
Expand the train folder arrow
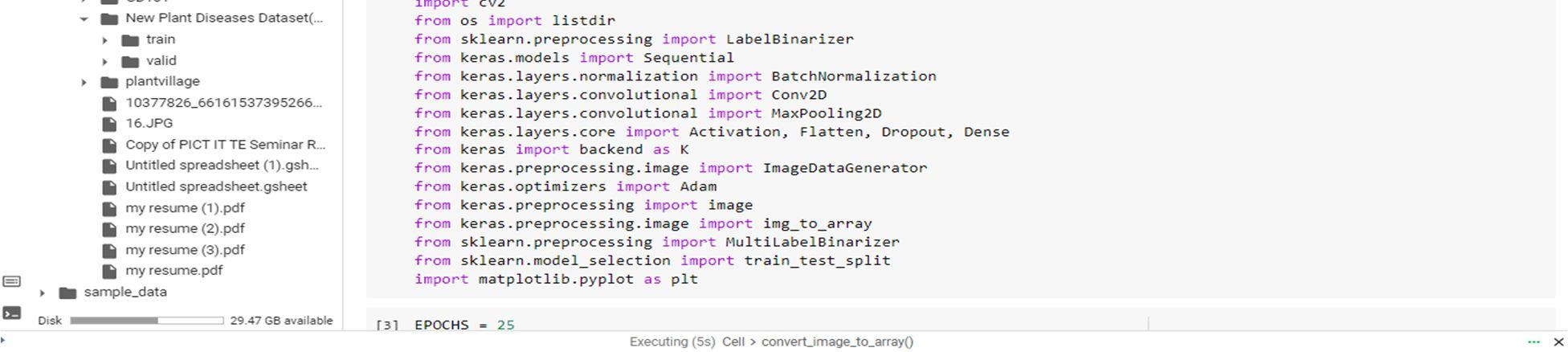tap(104, 39)
